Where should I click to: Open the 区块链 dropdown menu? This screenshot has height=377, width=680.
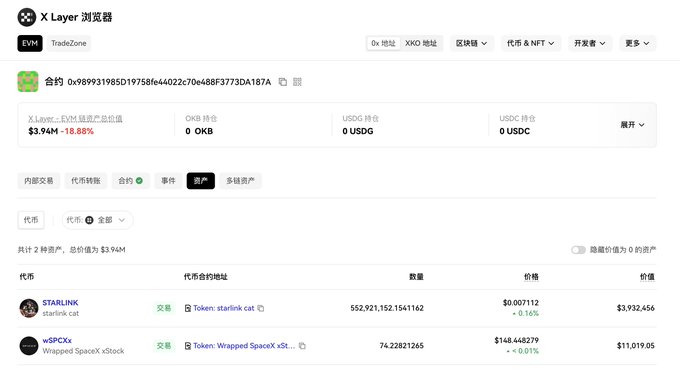pyautogui.click(x=471, y=43)
